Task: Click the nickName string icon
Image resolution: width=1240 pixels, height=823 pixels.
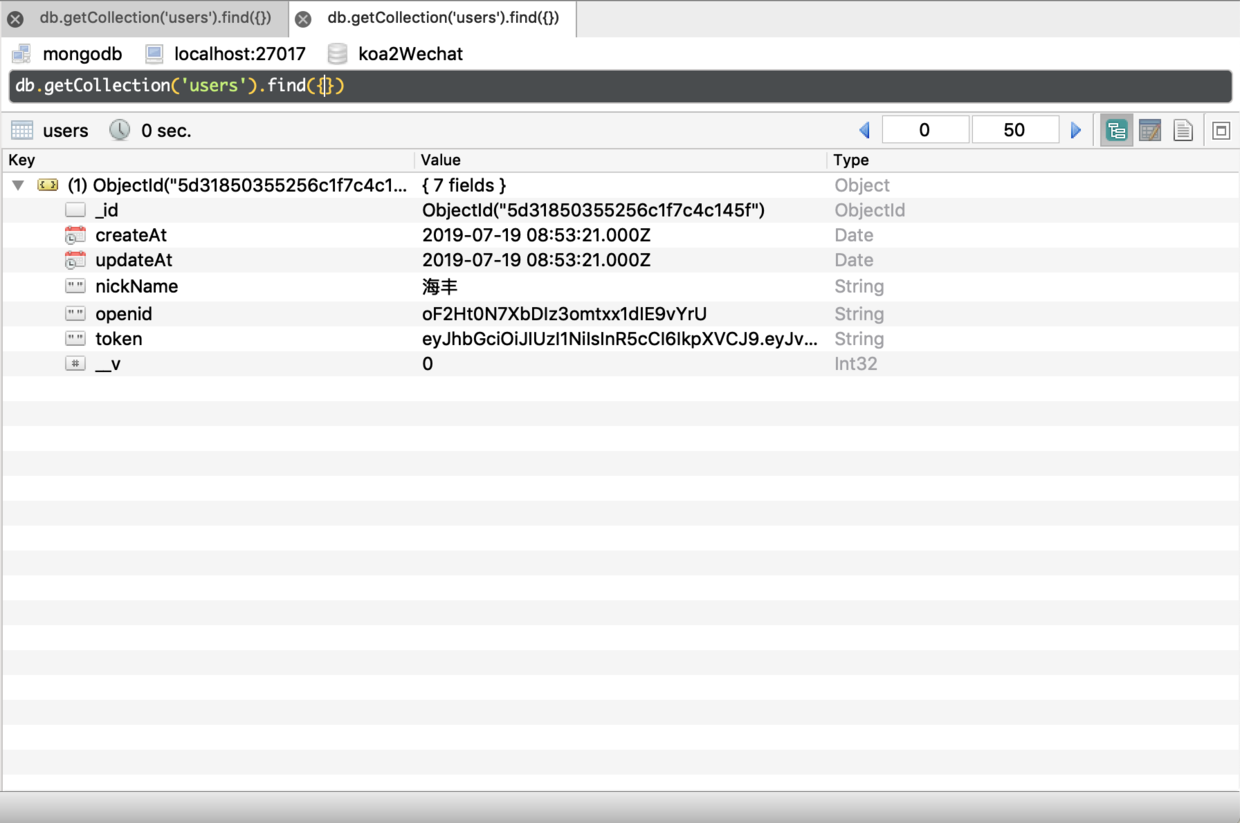Action: [x=75, y=286]
